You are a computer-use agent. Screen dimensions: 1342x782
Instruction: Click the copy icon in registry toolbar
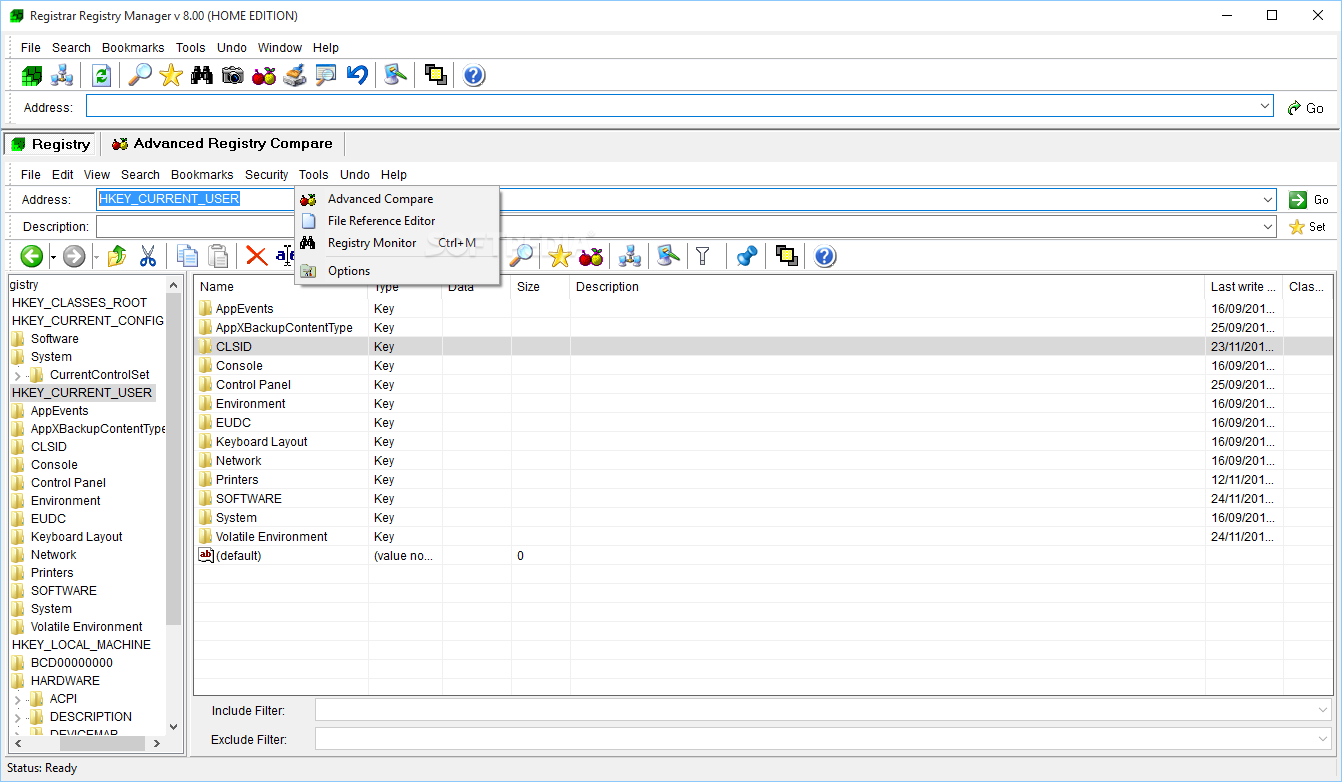coord(187,257)
